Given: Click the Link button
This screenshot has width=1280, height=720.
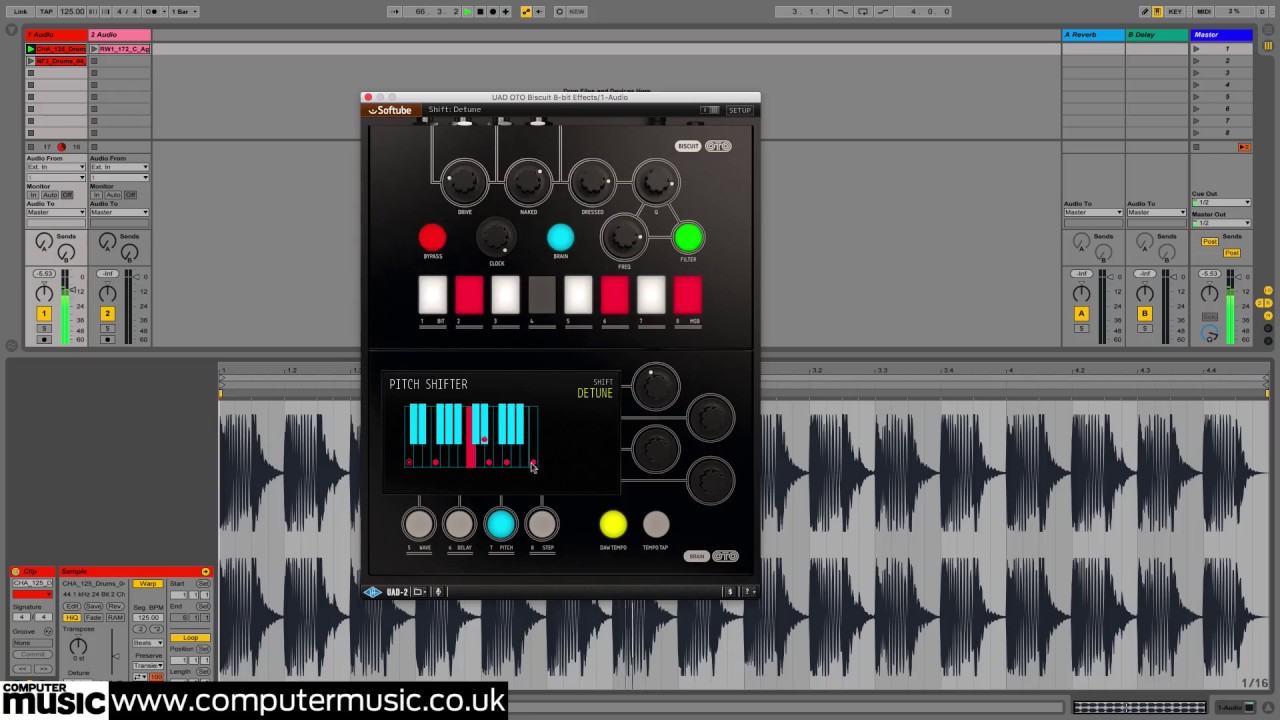Looking at the screenshot, I should (x=20, y=12).
